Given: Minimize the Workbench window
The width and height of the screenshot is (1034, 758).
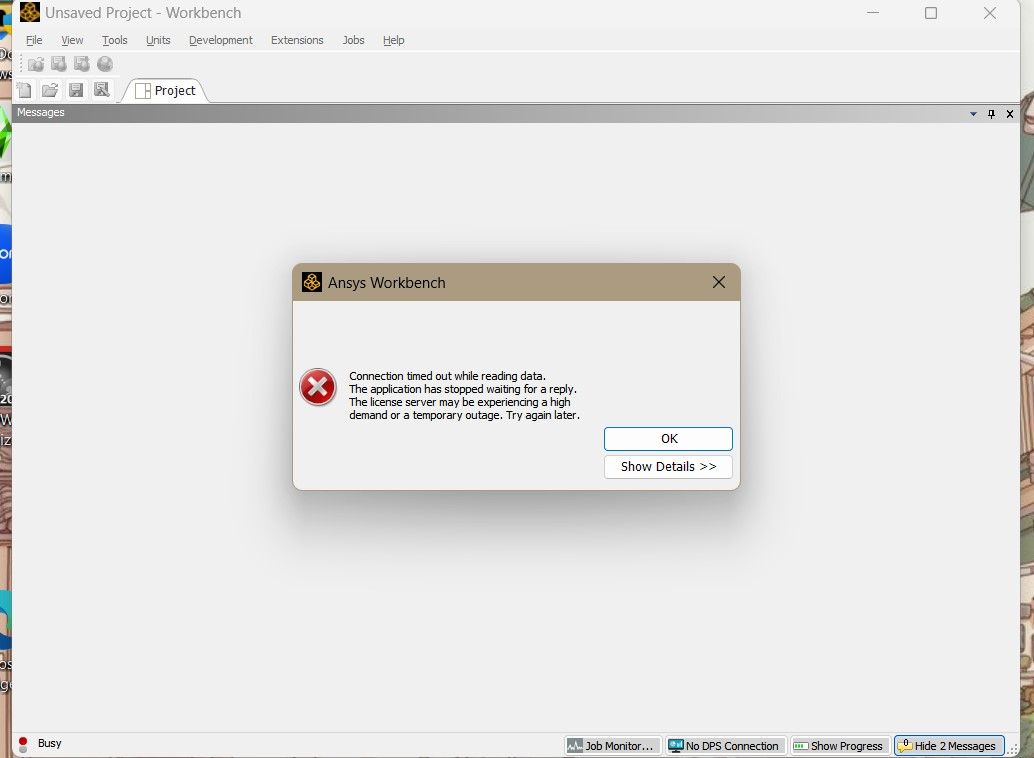Looking at the screenshot, I should [x=873, y=13].
